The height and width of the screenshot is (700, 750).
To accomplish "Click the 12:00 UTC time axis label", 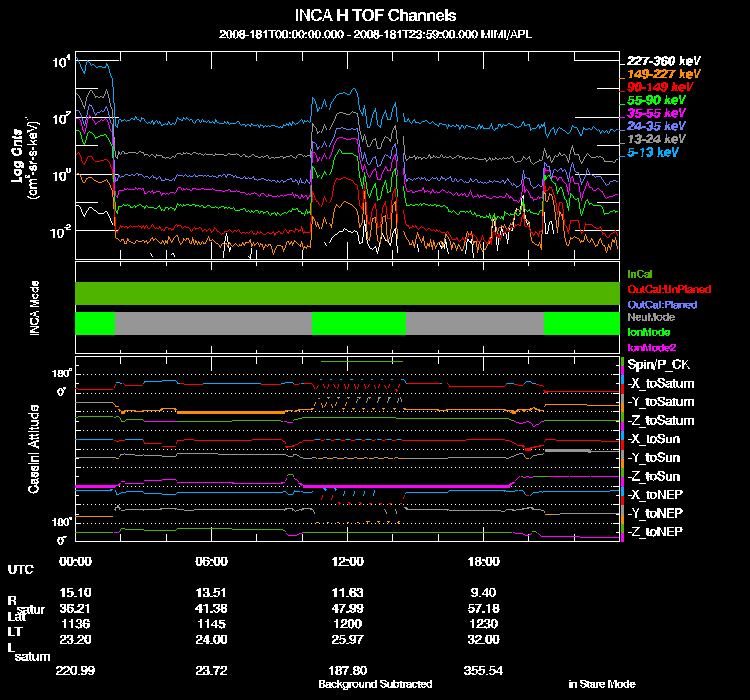I will pyautogui.click(x=347, y=561).
